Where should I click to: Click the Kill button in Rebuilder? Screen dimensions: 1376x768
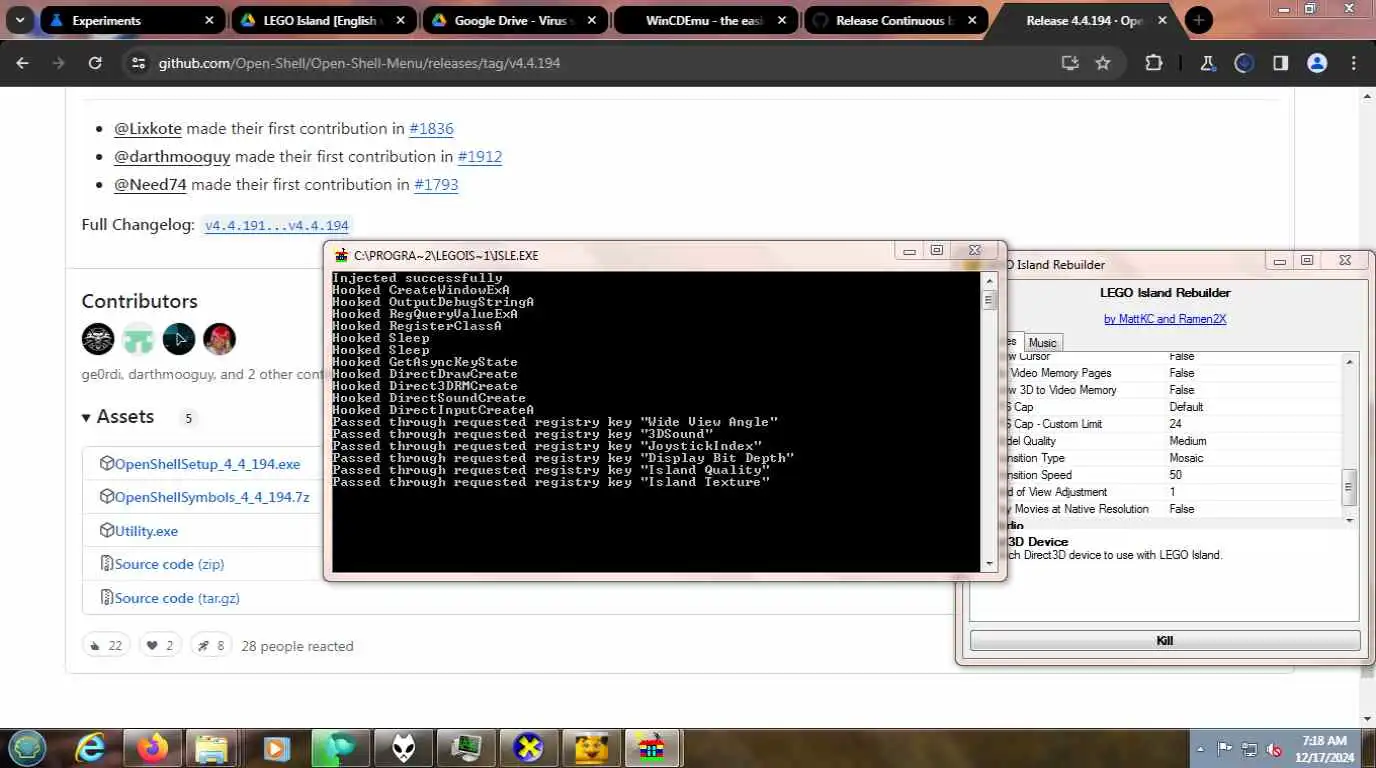1165,641
